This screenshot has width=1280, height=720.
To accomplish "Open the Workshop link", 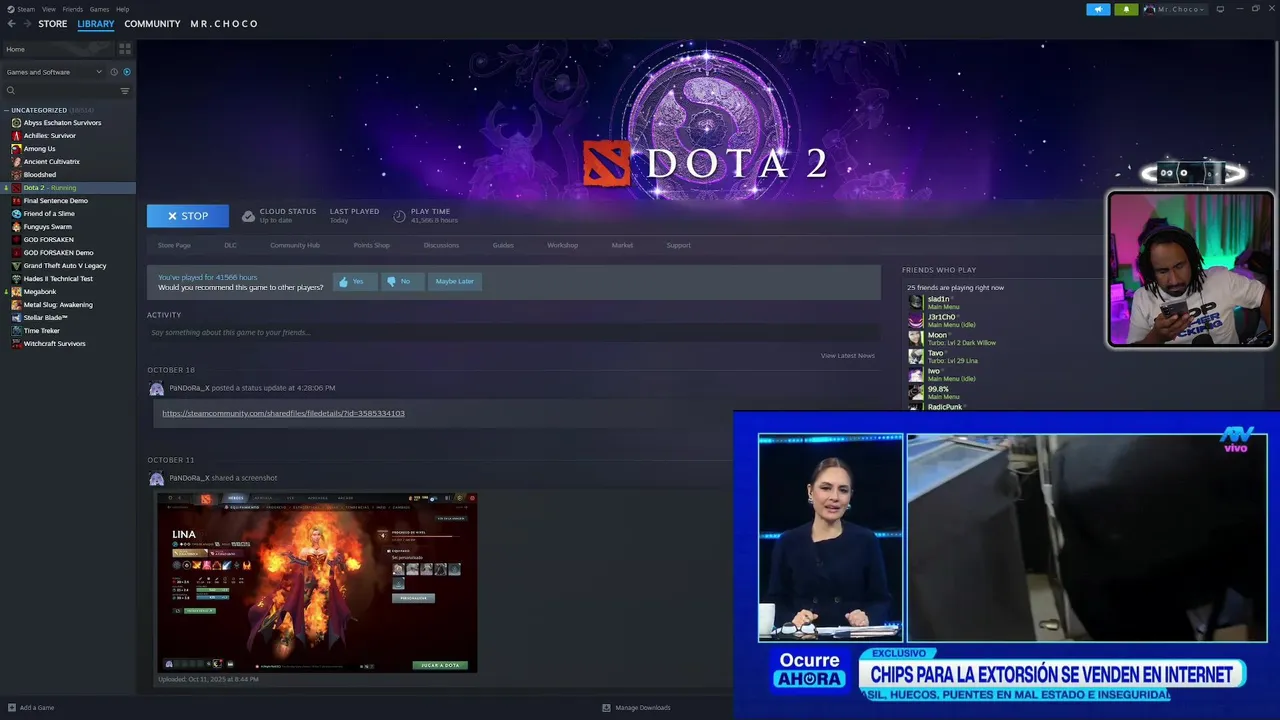I will (562, 245).
